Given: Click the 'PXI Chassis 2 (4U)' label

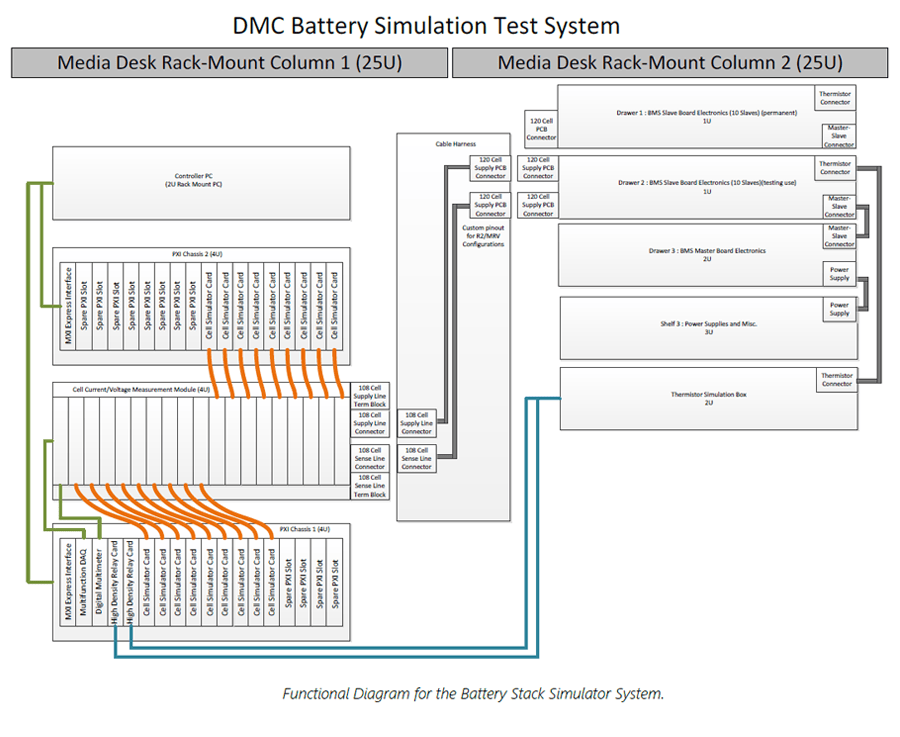Looking at the screenshot, I should click(x=197, y=254).
